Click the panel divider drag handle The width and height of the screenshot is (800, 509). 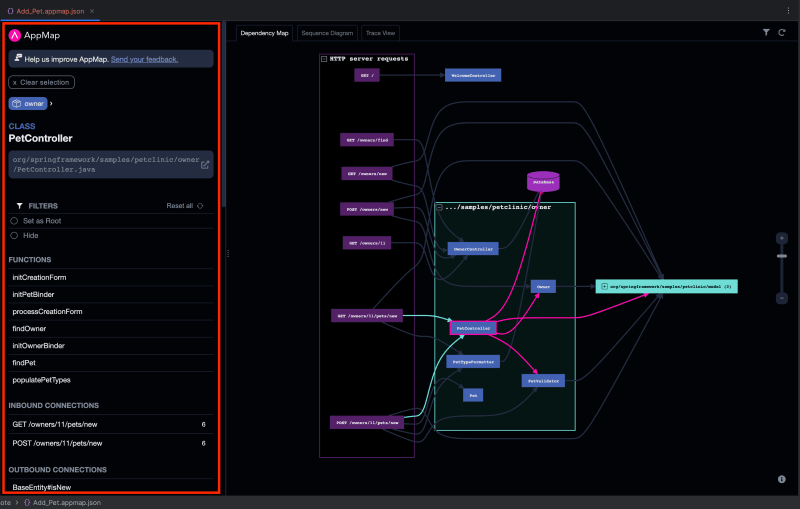click(228, 253)
